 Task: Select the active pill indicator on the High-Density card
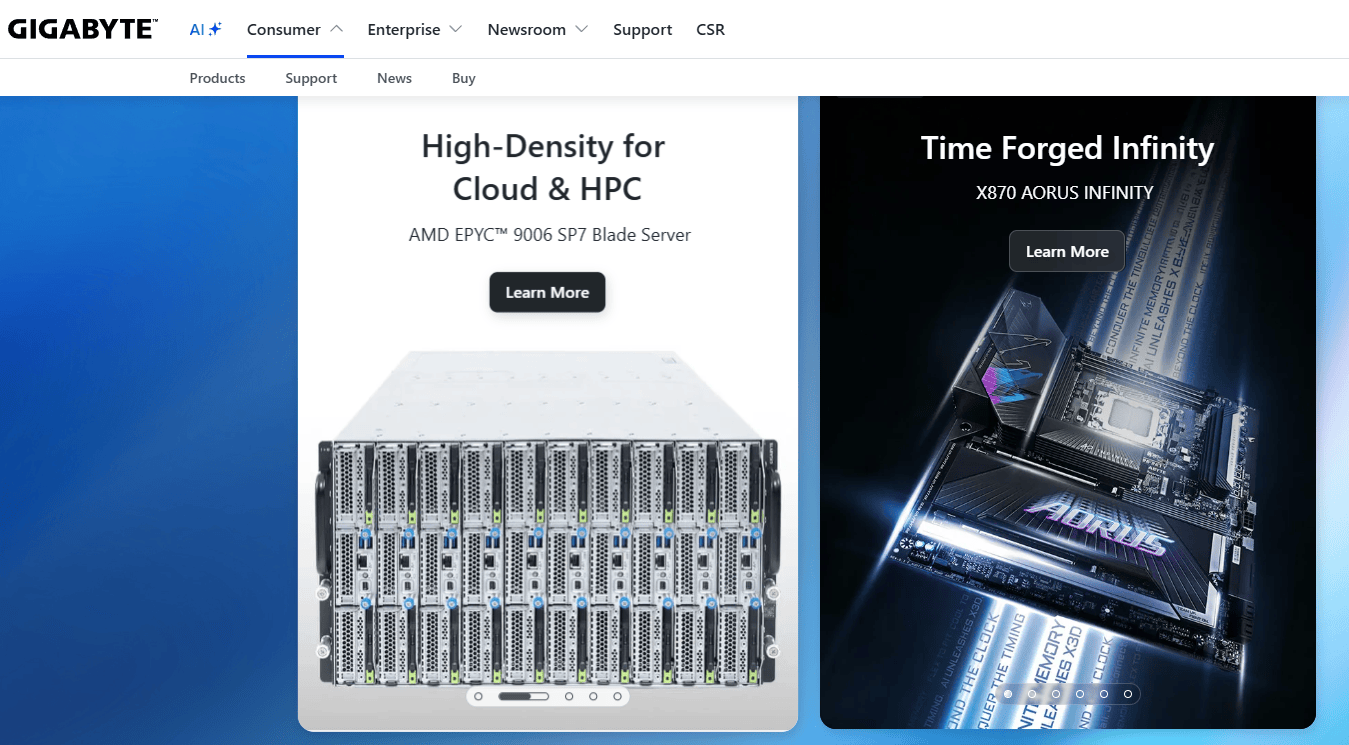(x=523, y=696)
